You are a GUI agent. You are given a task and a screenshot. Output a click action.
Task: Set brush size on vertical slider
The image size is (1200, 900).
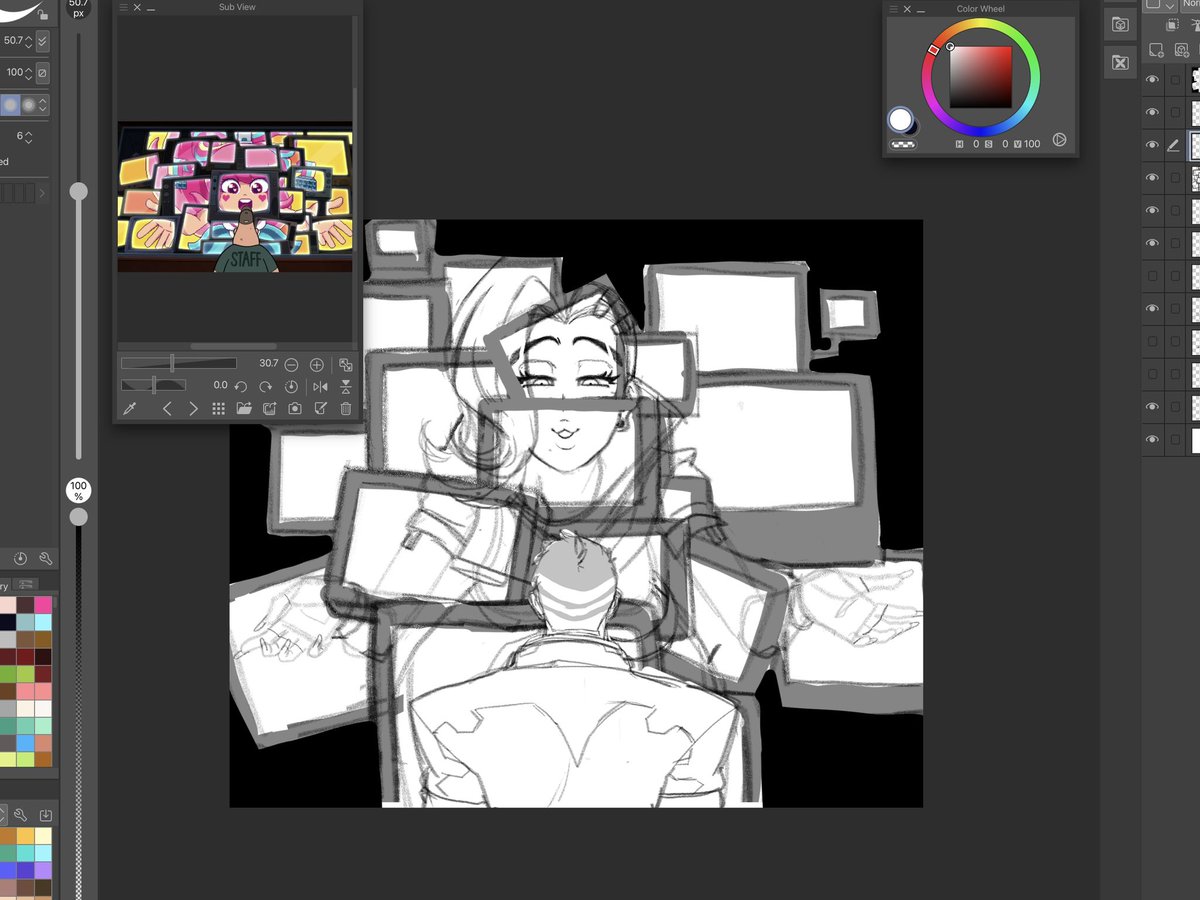coord(78,191)
